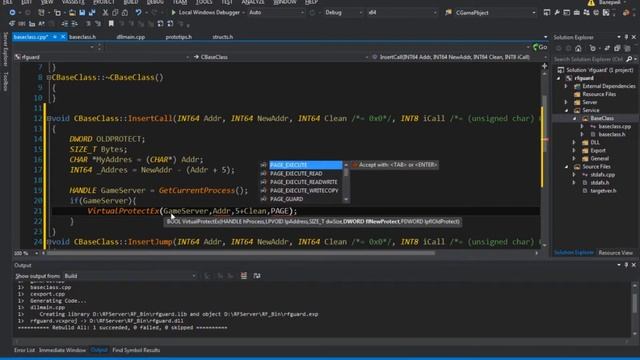The height and width of the screenshot is (360, 640).
Task: Click the New Project toolbar icon
Action: [41, 13]
